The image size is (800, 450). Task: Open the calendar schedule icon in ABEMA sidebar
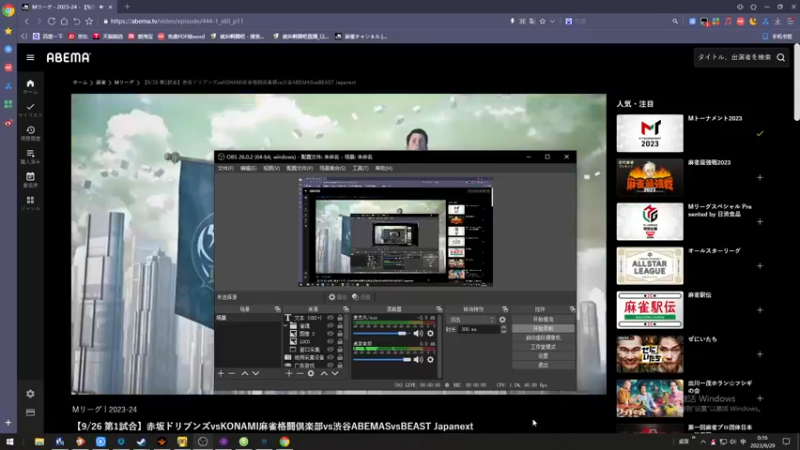pos(30,177)
